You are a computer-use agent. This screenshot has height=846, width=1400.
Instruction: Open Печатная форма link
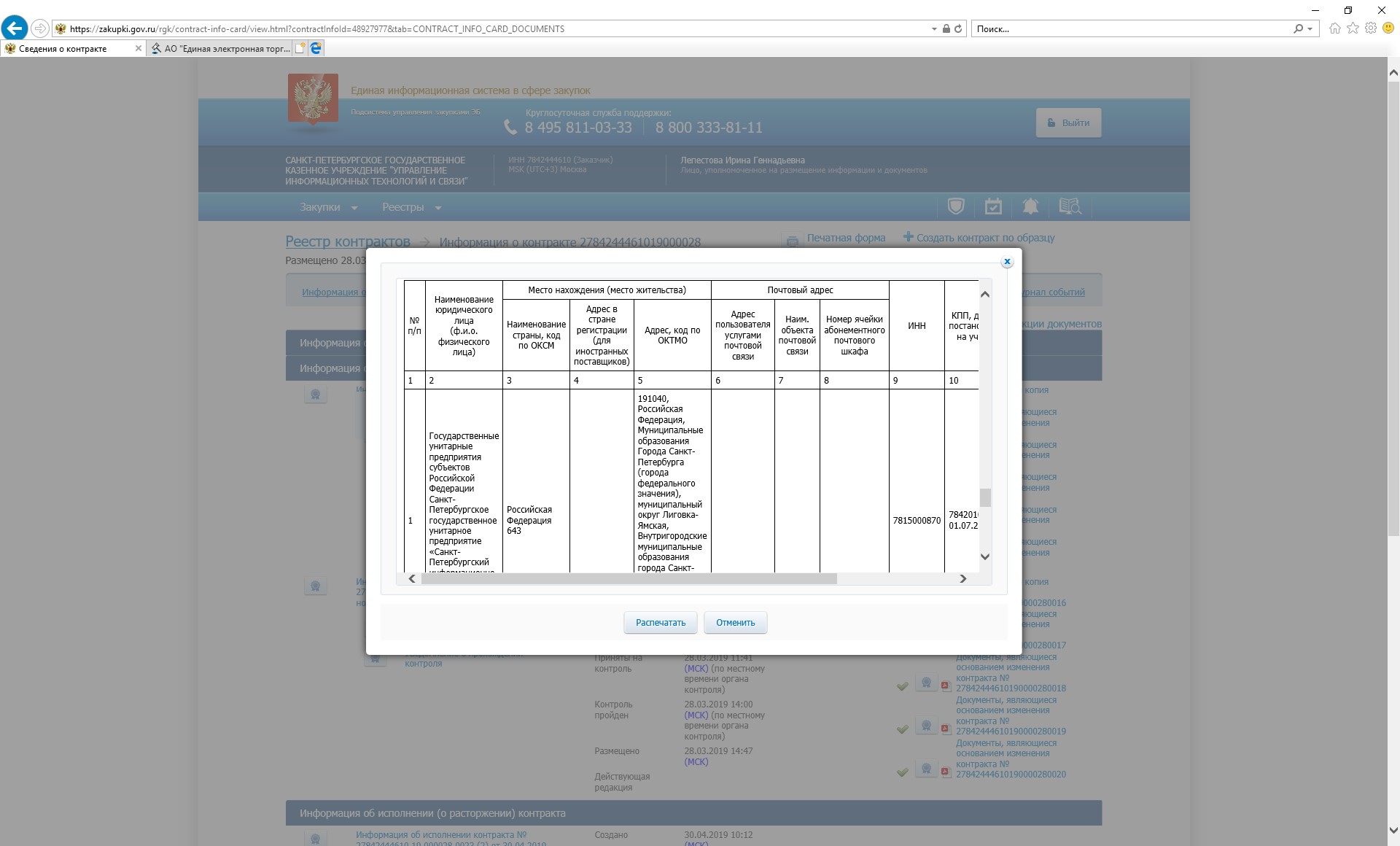tap(846, 238)
